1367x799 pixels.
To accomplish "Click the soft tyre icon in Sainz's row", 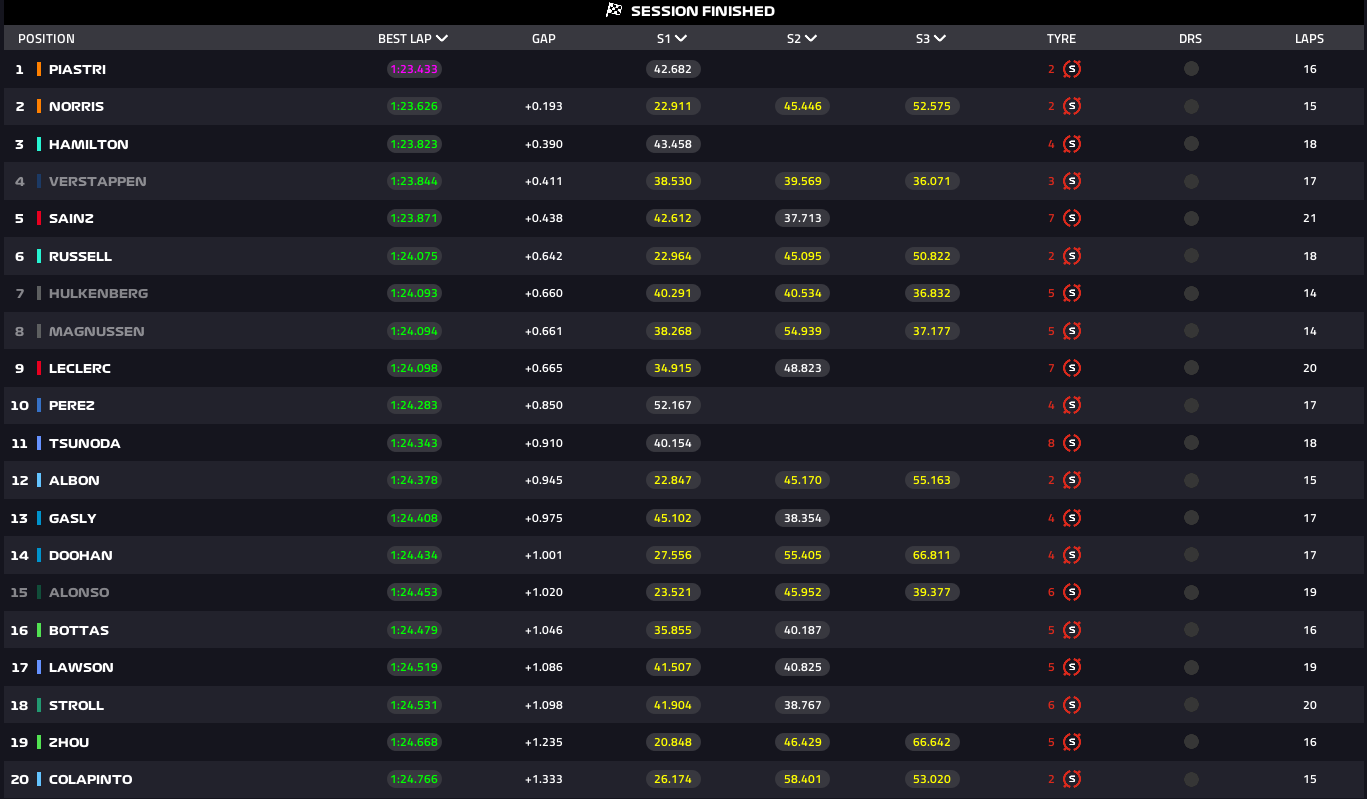I will click(1072, 218).
